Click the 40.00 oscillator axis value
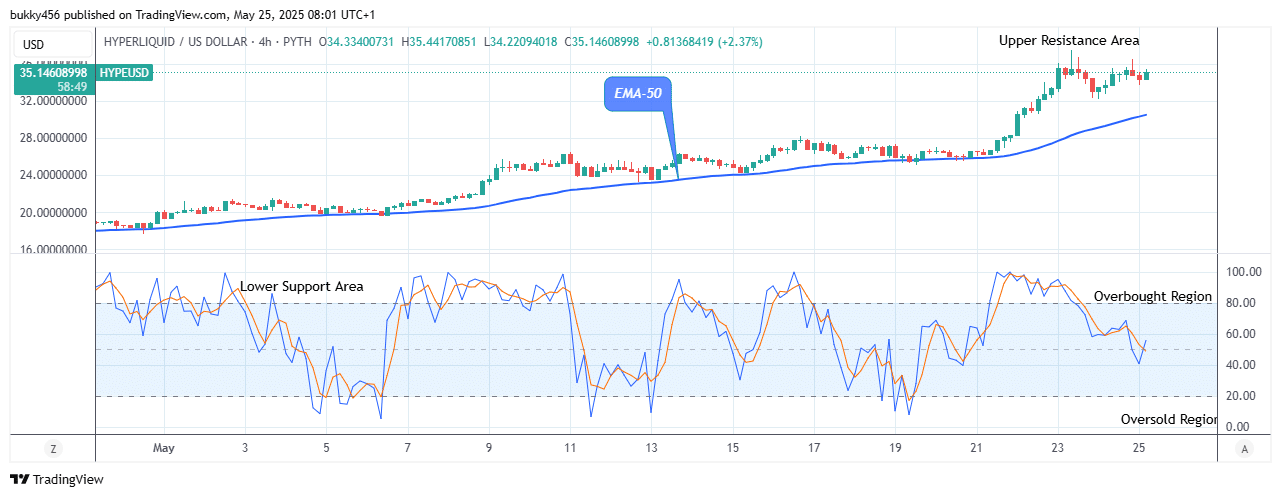Image resolution: width=1281 pixels, height=497 pixels. click(1243, 365)
